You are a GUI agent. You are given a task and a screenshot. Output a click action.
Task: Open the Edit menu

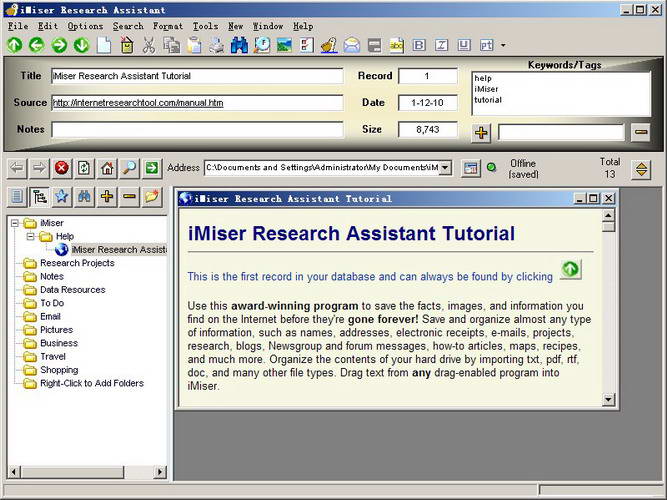coord(48,26)
